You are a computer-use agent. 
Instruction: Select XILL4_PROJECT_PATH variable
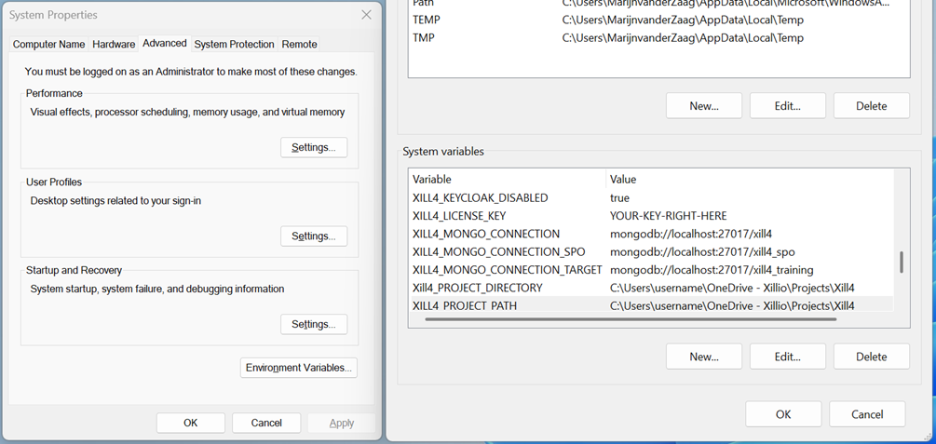652,305
